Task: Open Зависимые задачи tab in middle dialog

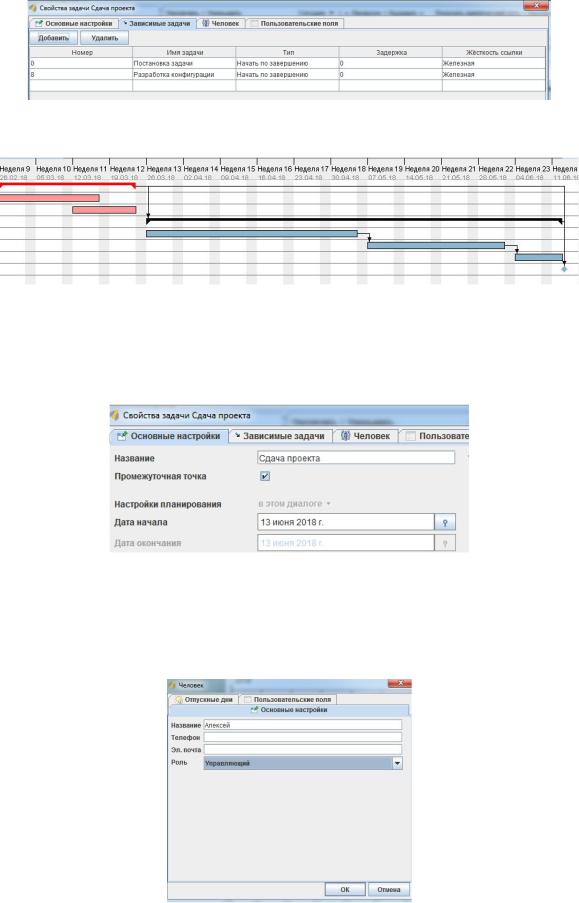Action: click(279, 436)
